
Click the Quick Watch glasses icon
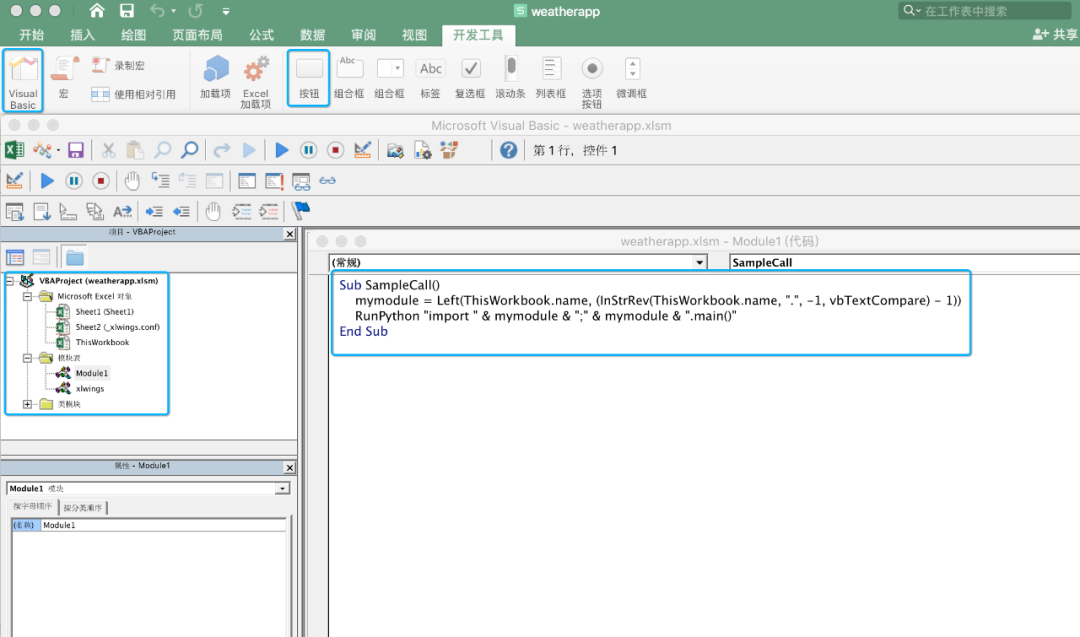(x=328, y=180)
